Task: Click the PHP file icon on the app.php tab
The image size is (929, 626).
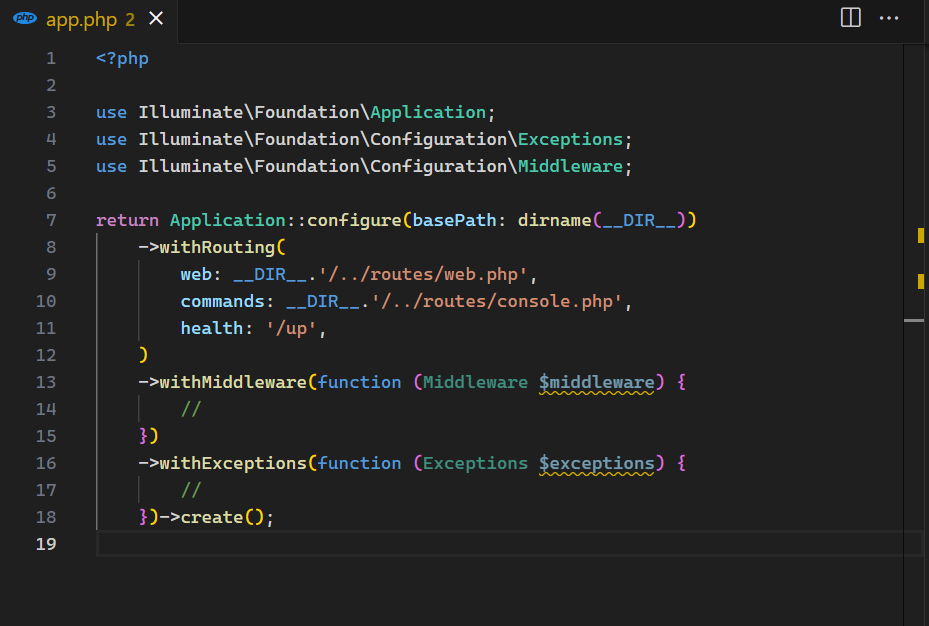Action: tap(25, 18)
